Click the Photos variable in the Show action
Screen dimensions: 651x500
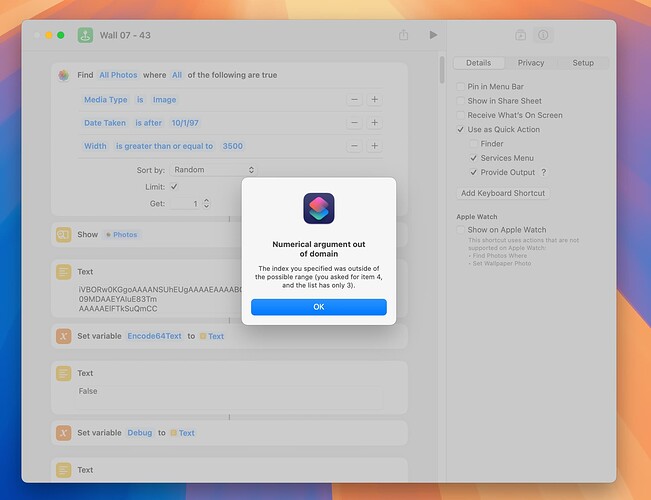click(x=122, y=235)
